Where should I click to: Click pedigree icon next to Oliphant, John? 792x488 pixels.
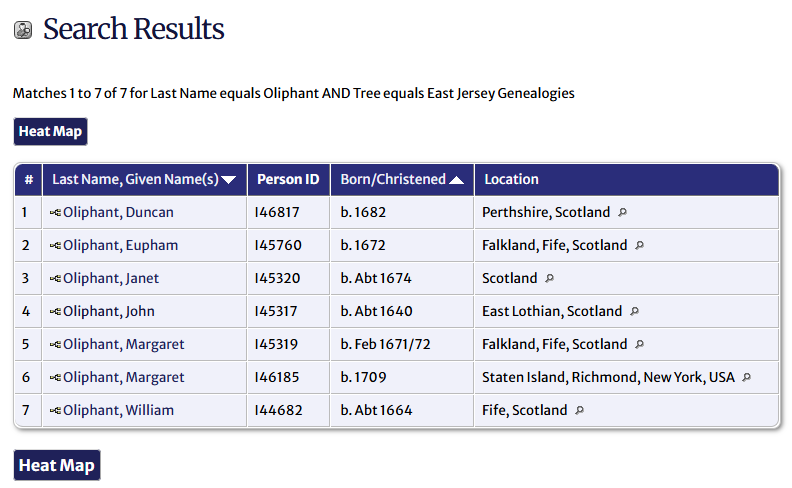tap(56, 312)
